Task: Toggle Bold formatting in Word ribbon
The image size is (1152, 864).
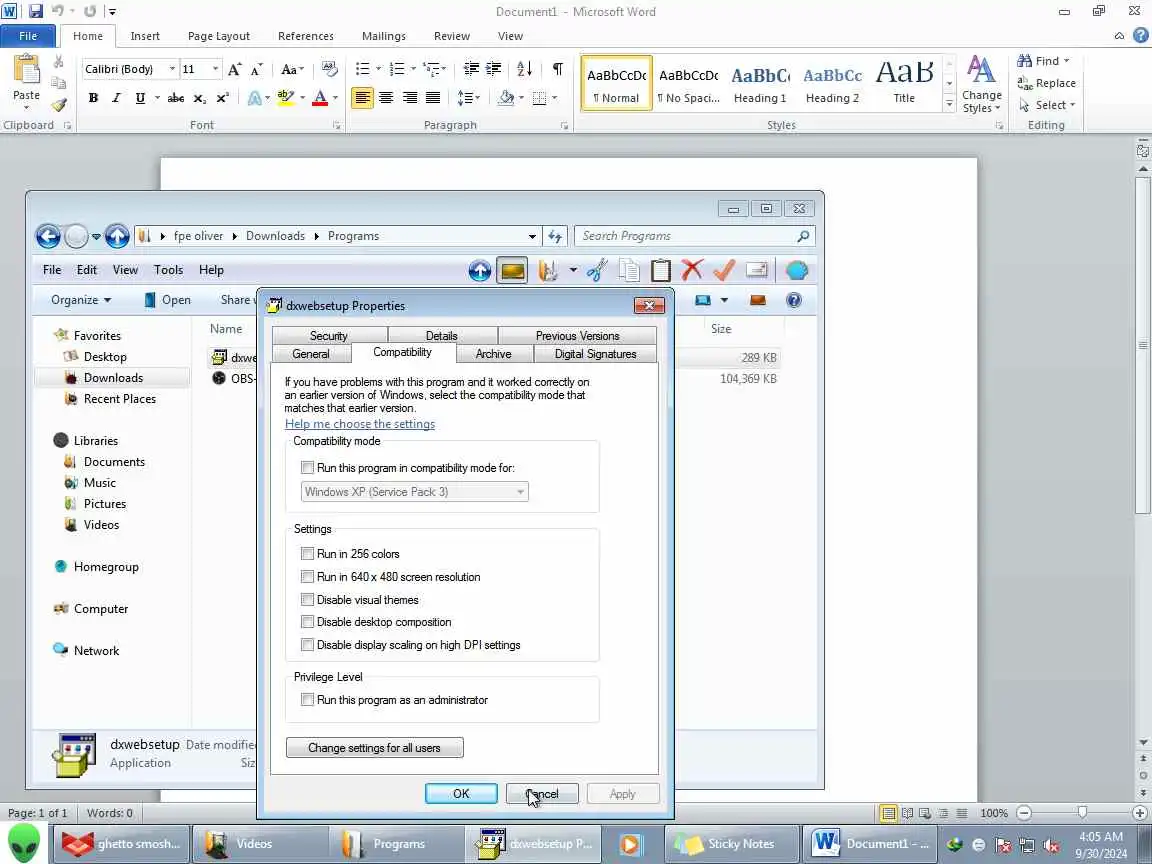Action: click(93, 98)
